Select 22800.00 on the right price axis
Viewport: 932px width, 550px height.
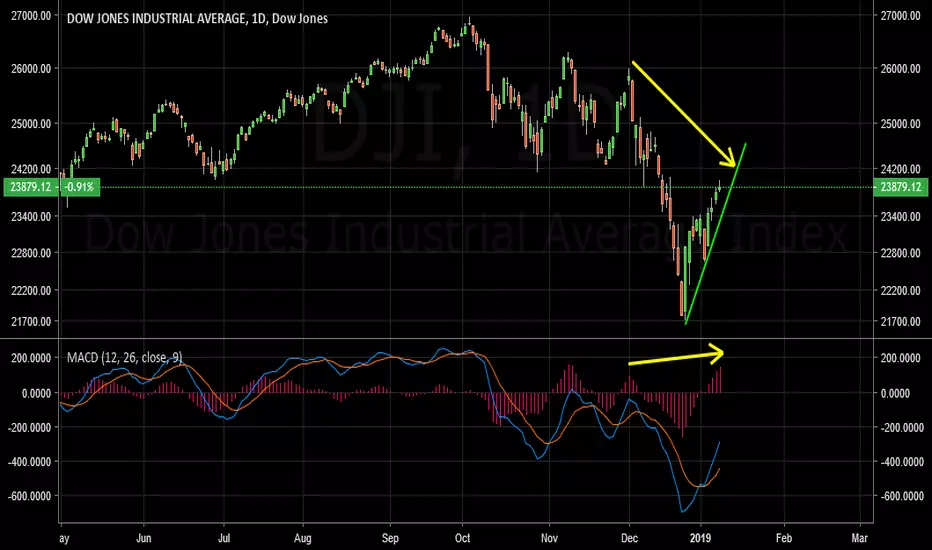coord(900,253)
